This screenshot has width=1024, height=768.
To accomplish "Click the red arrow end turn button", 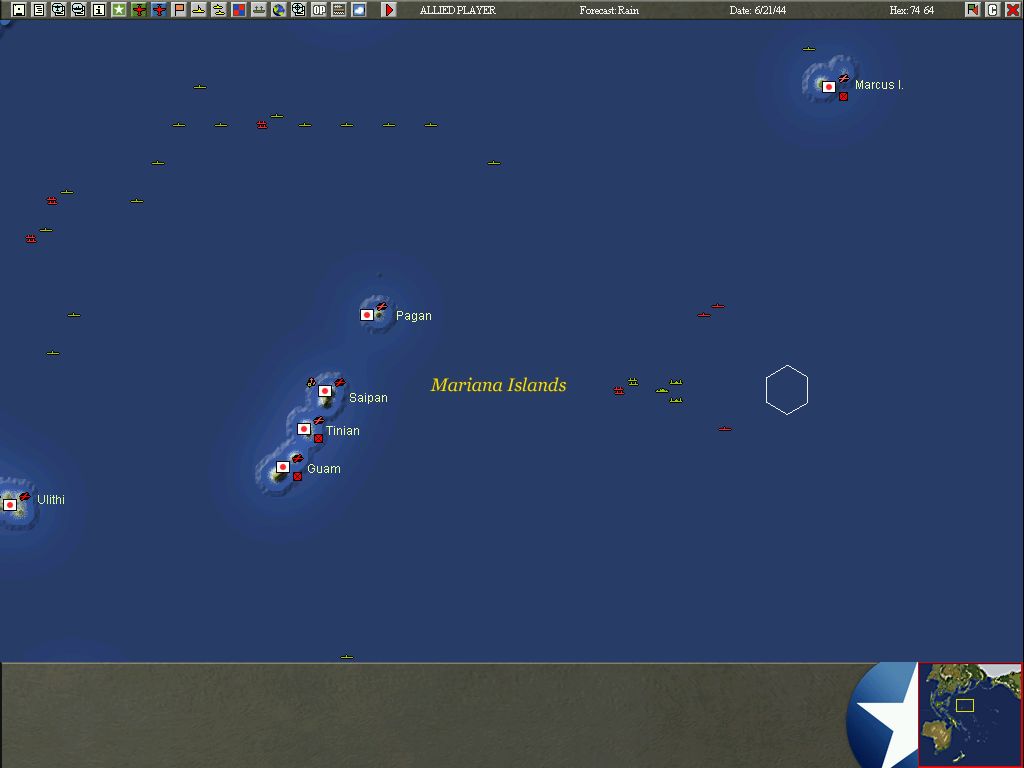I will coord(389,10).
